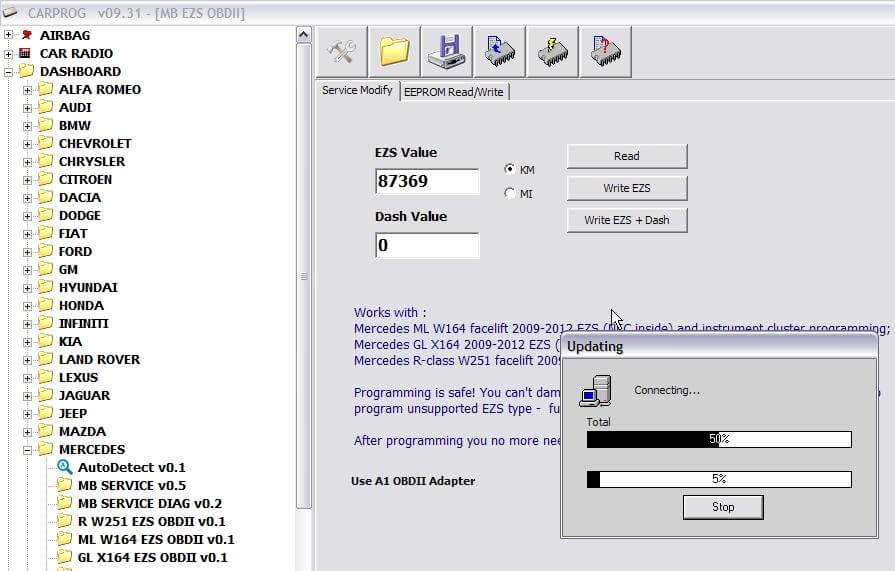Click the AUDI folder icon
The width and height of the screenshot is (895, 571).
click(x=46, y=107)
